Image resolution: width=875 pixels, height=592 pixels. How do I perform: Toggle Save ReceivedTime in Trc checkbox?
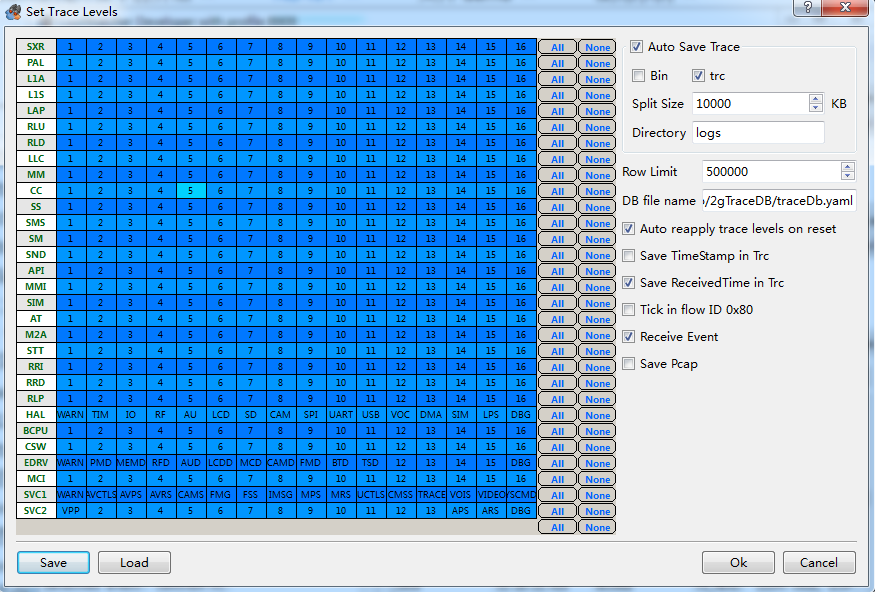pos(628,283)
